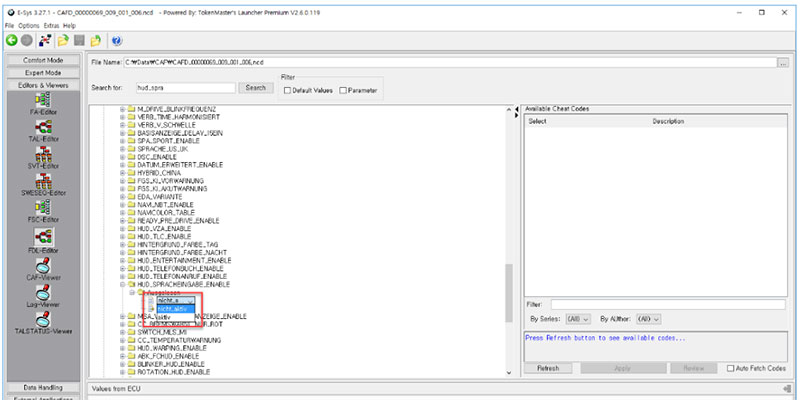Click the gray save disk toolbar icon
Viewport: 800px width, 400px height.
[79, 40]
